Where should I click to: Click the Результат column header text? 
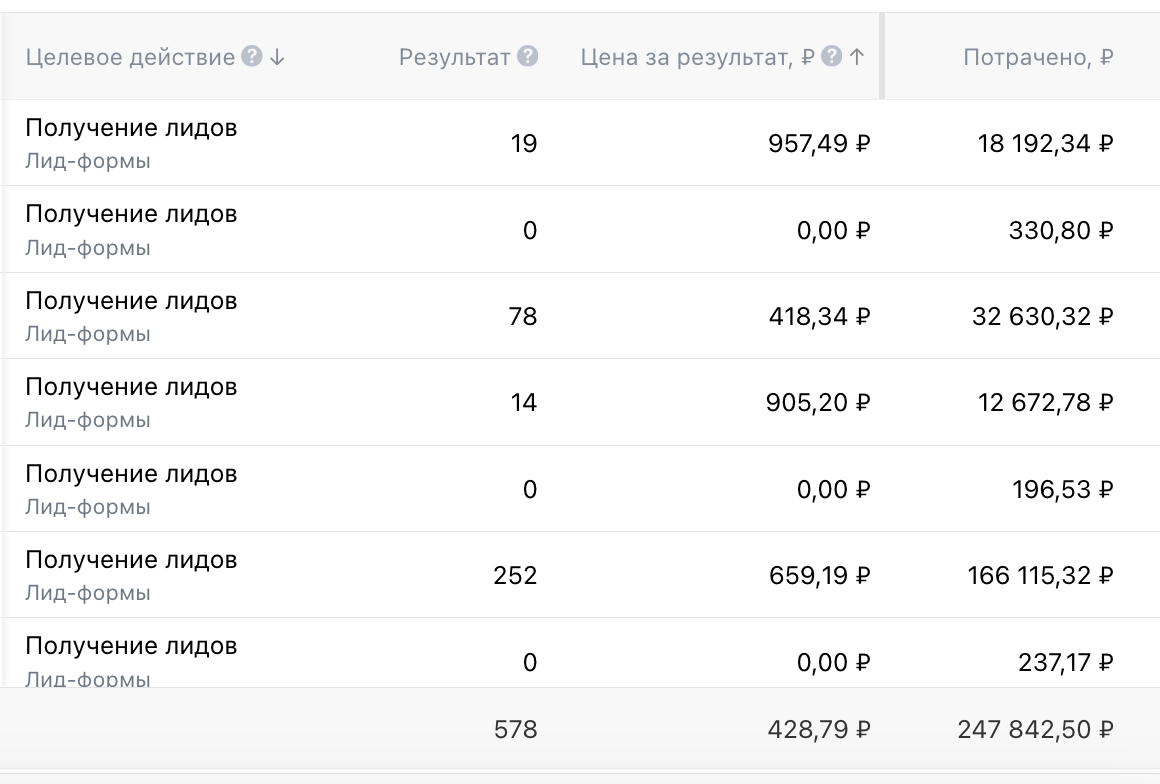click(x=455, y=57)
